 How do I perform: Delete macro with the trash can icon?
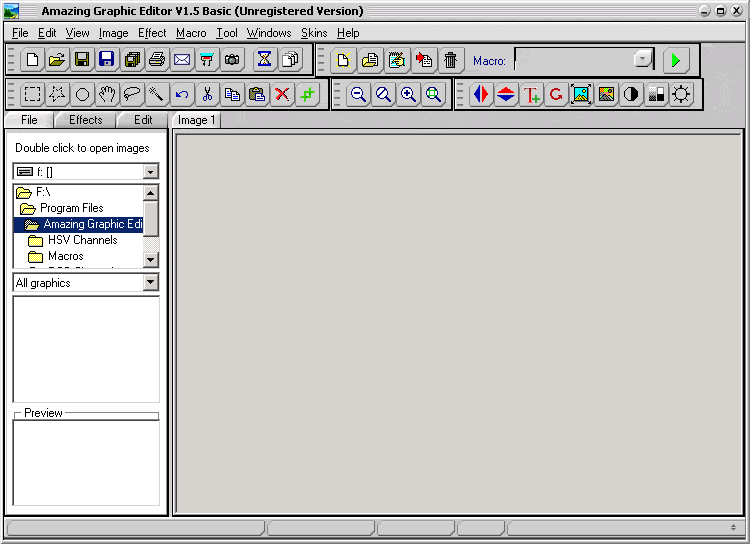coord(450,60)
